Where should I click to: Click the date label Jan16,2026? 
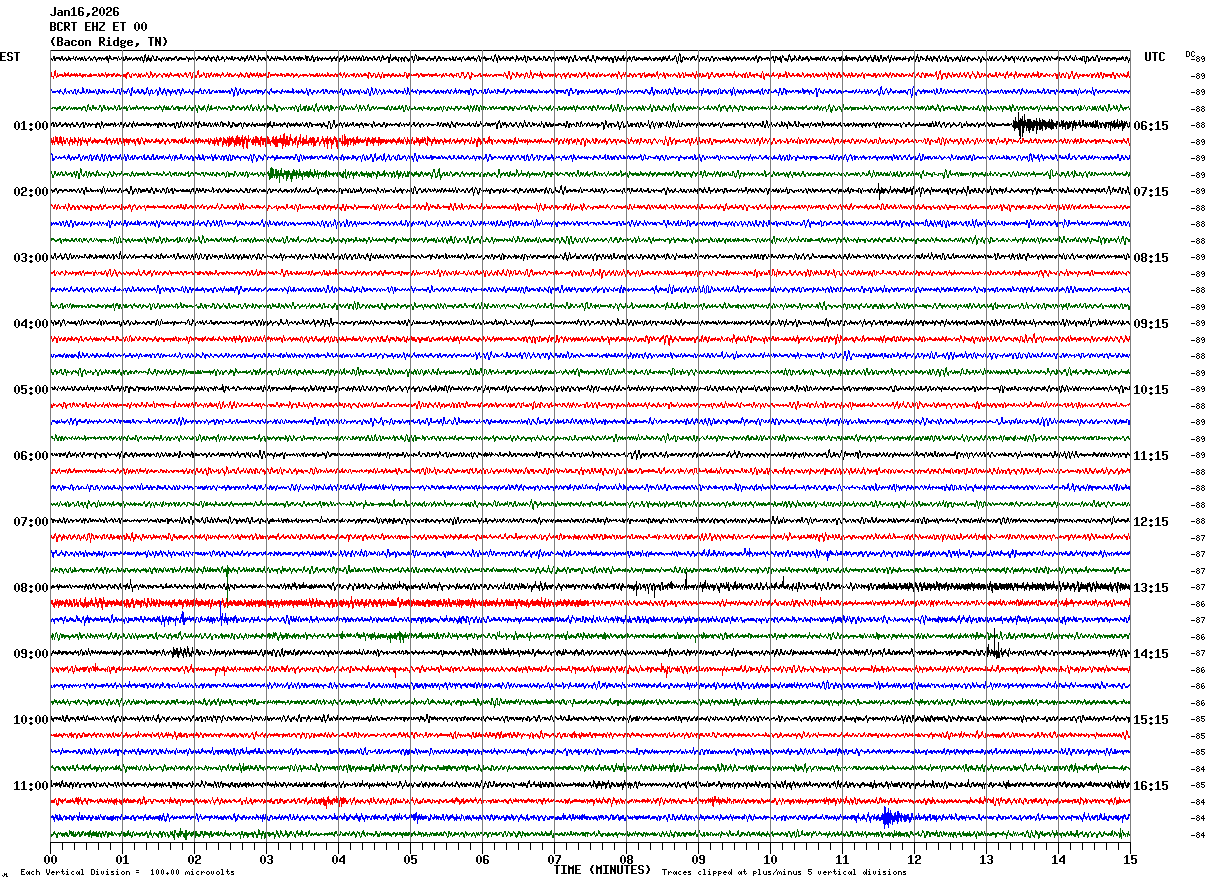tap(84, 12)
